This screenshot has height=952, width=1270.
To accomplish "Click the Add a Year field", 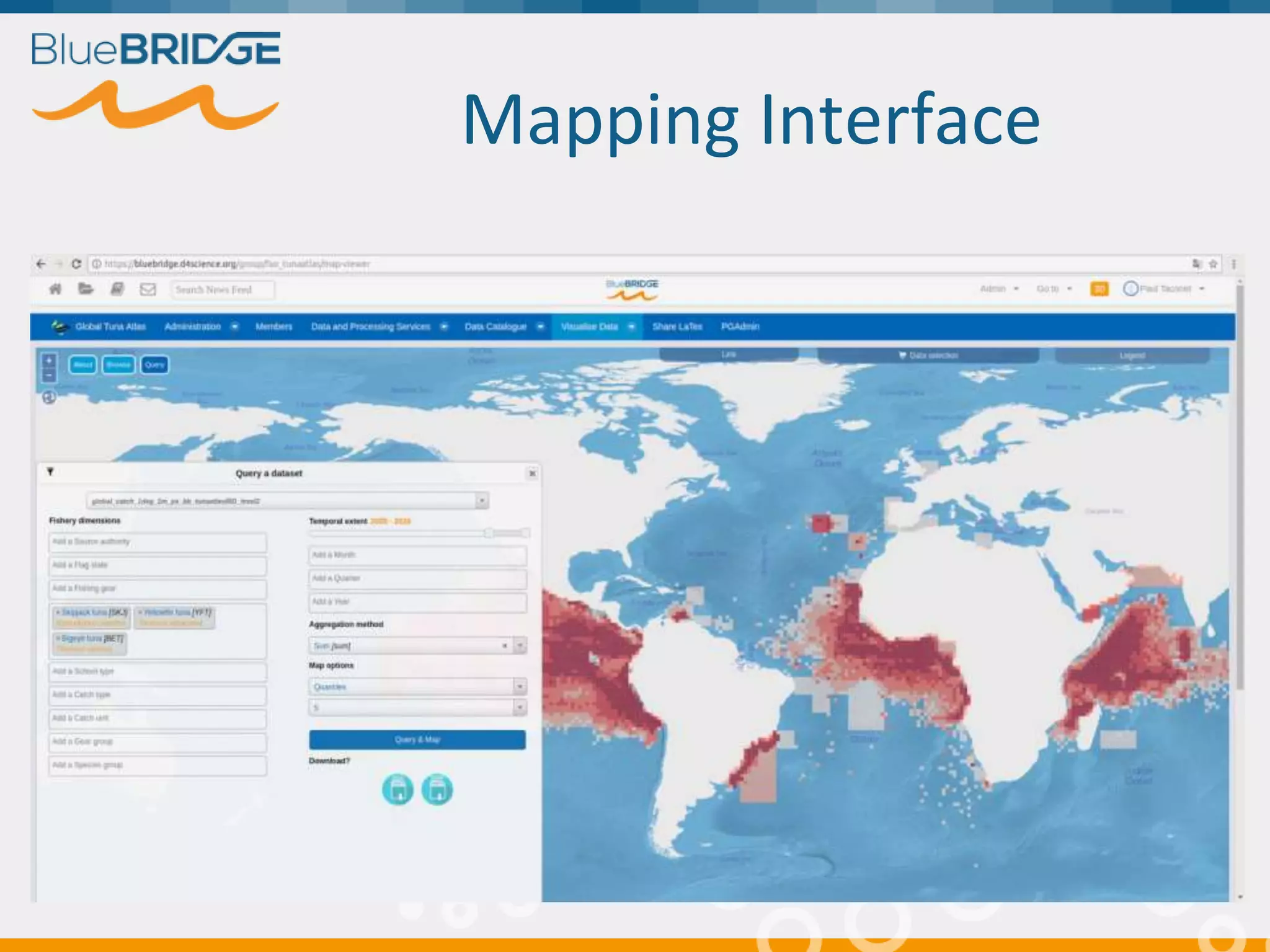I will [417, 602].
